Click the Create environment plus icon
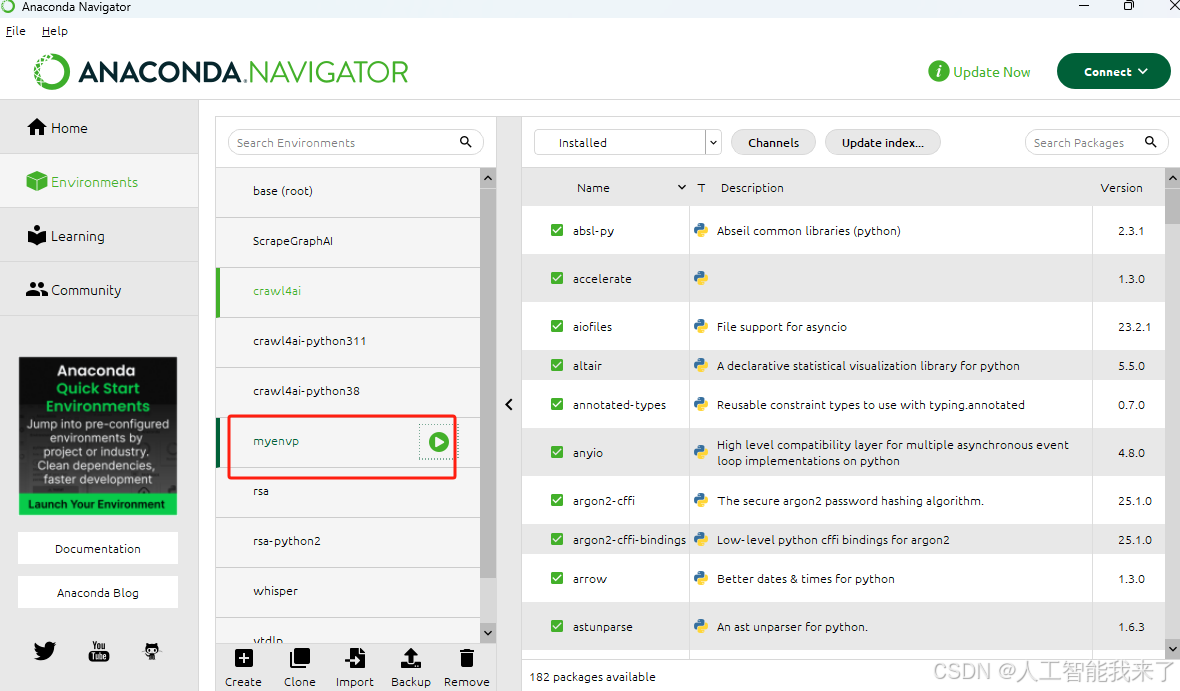 pos(243,659)
